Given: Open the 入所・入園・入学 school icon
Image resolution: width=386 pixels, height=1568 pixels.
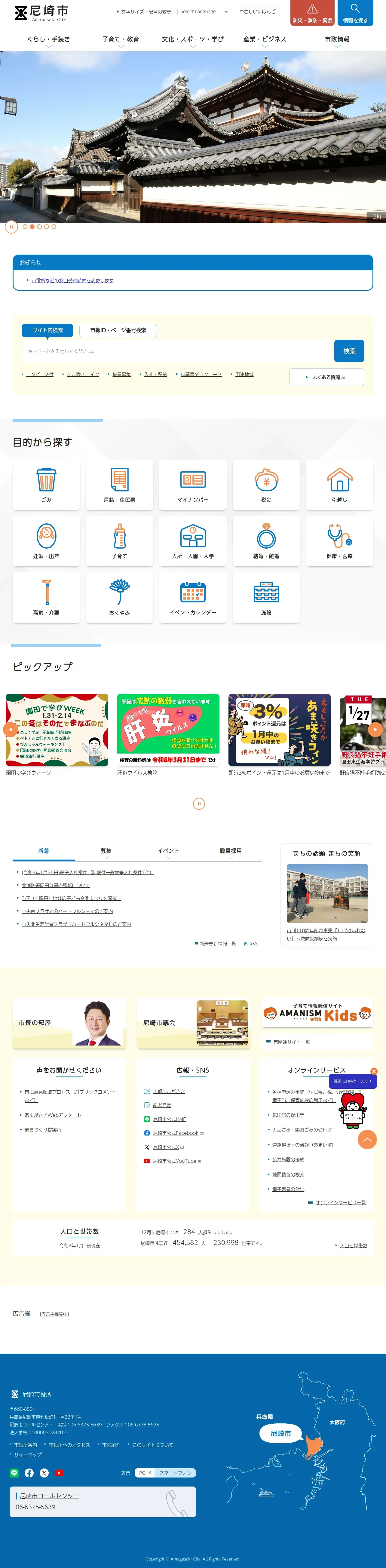Looking at the screenshot, I should (193, 541).
